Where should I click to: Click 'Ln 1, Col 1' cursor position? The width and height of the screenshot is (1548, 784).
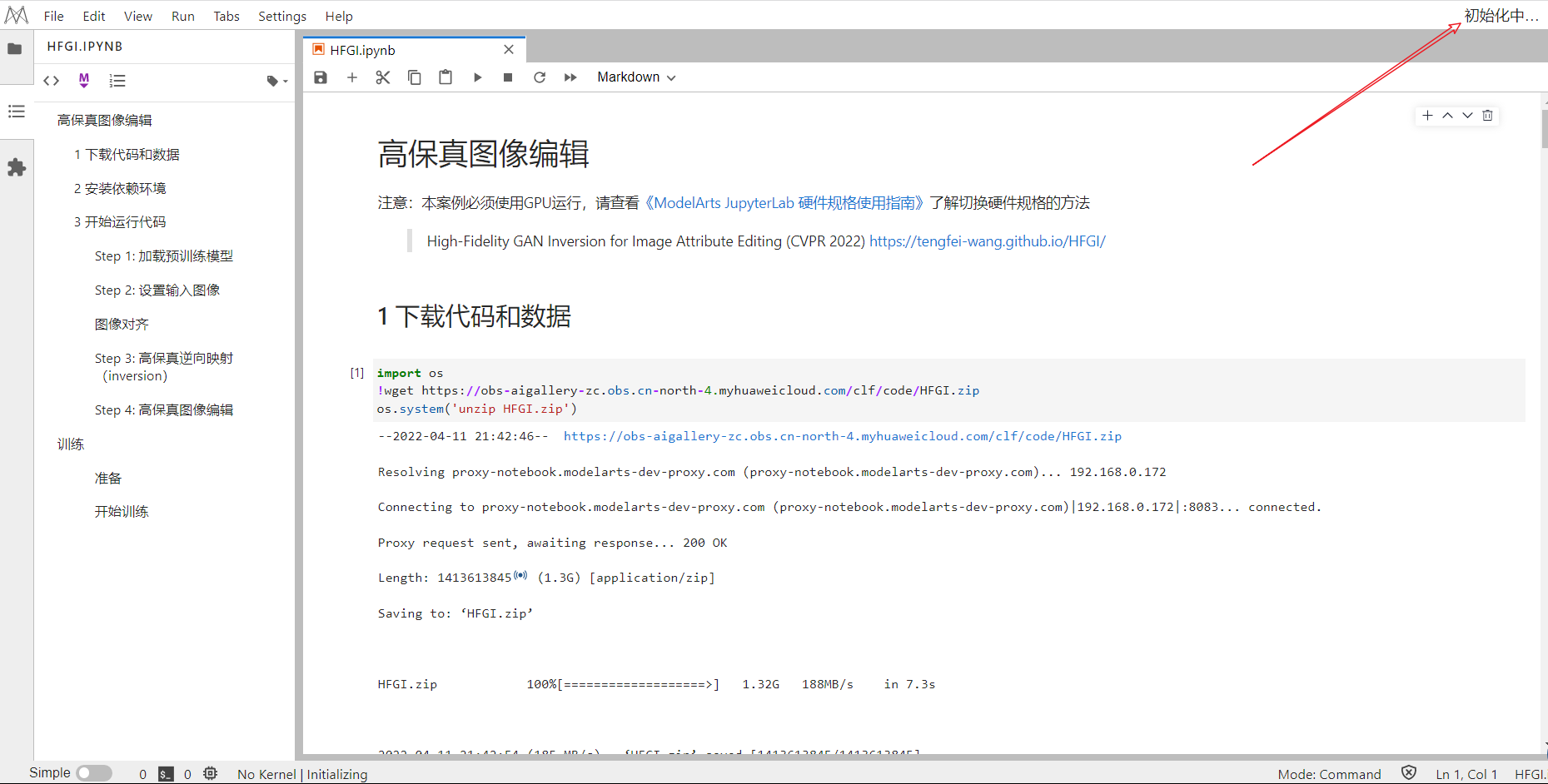pyautogui.click(x=1466, y=774)
